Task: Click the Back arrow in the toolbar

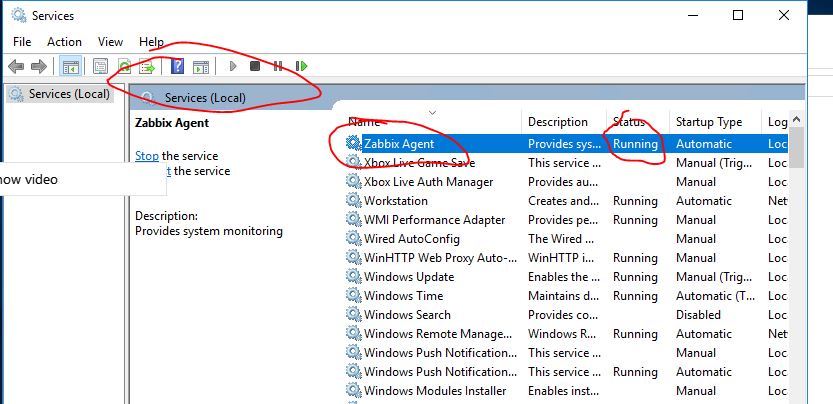Action: (15, 67)
